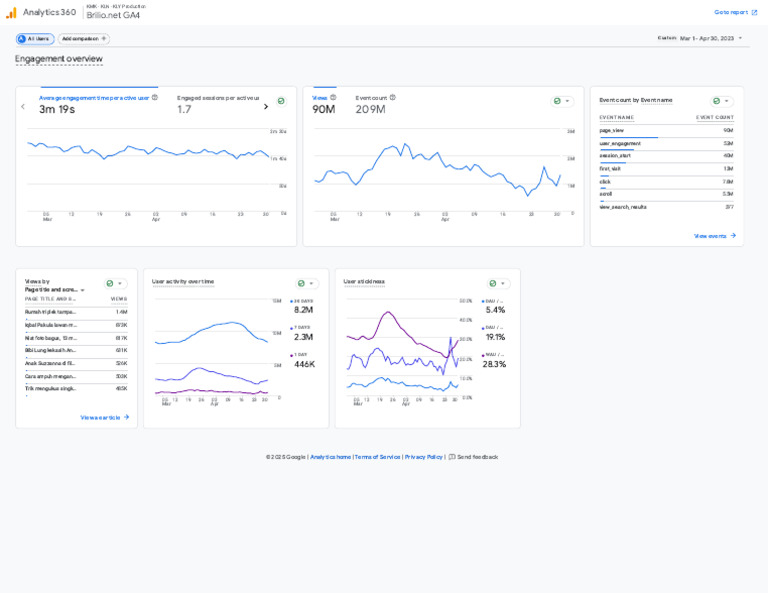Image resolution: width=768 pixels, height=593 pixels.
Task: Click the Cara ampuh page title row
Action: pos(76,377)
